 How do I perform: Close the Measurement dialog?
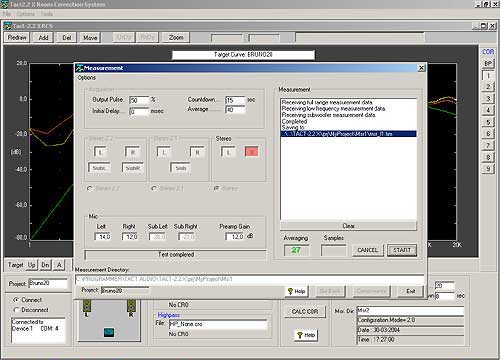tap(421, 68)
